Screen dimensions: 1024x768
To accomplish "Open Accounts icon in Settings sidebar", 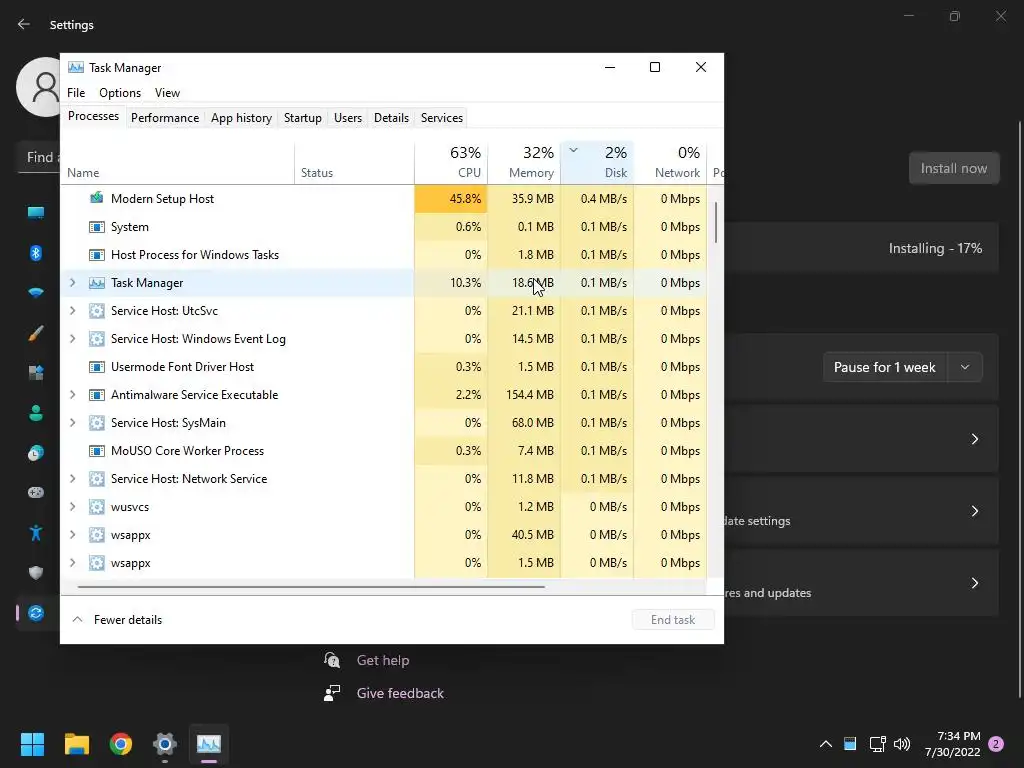I will coord(36,413).
